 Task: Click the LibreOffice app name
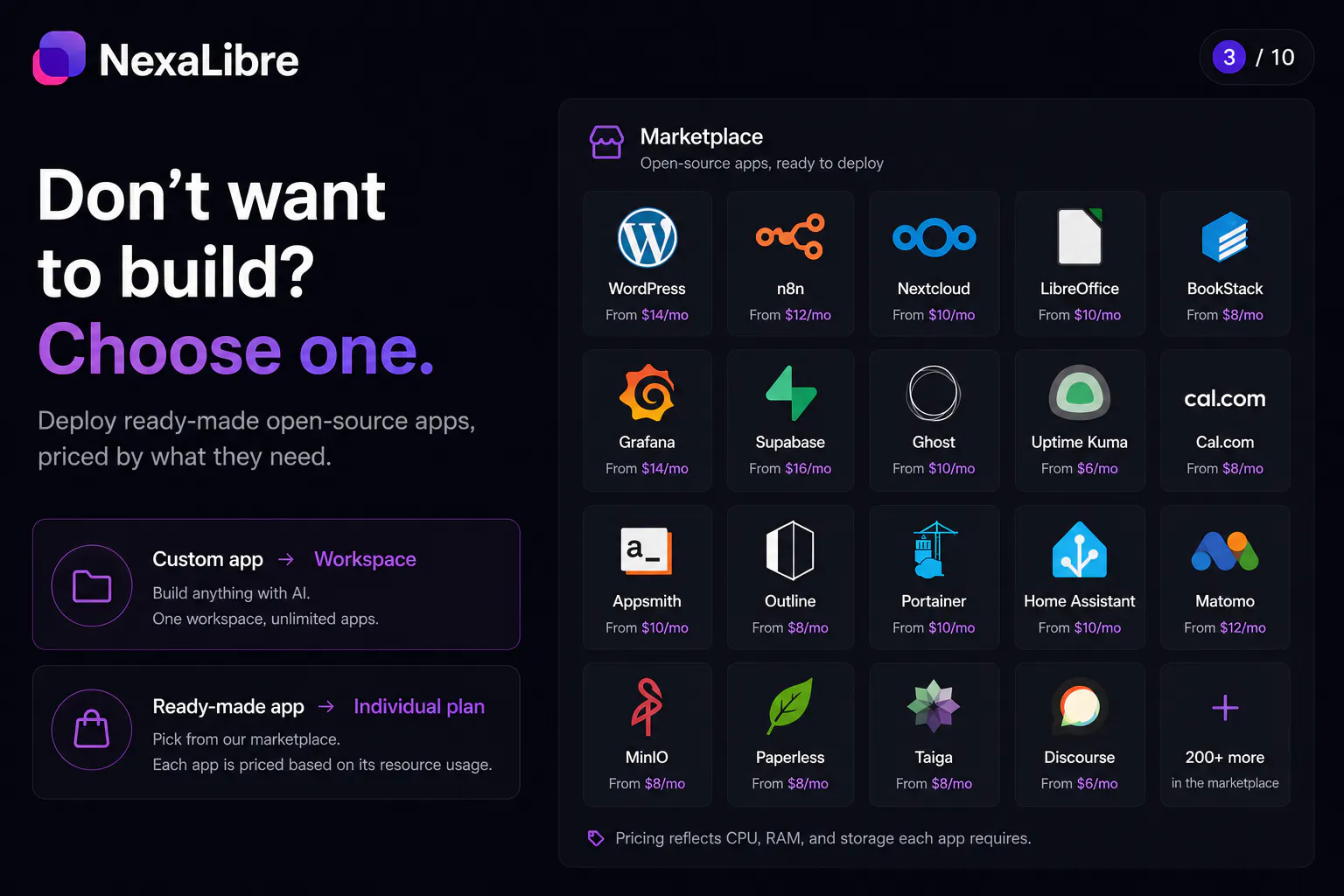tap(1080, 289)
